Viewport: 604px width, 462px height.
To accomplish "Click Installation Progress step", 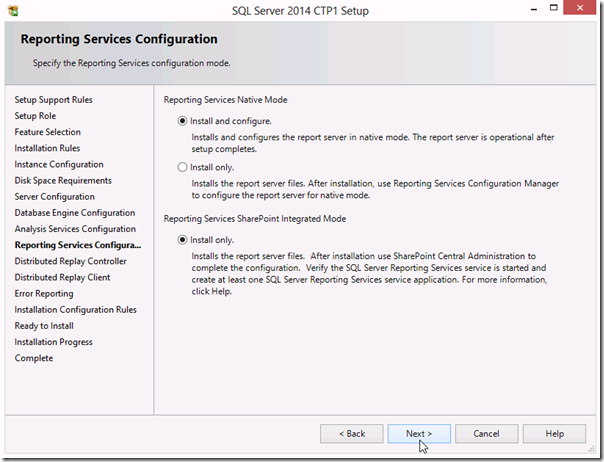I will [x=54, y=343].
